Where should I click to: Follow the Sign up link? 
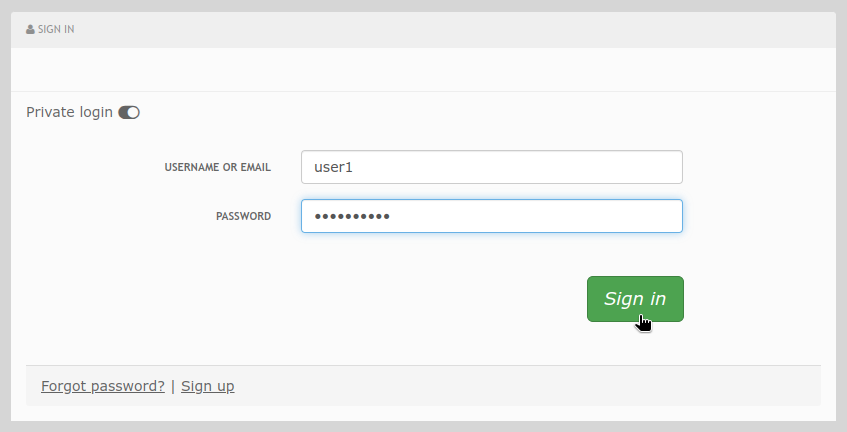click(x=207, y=386)
